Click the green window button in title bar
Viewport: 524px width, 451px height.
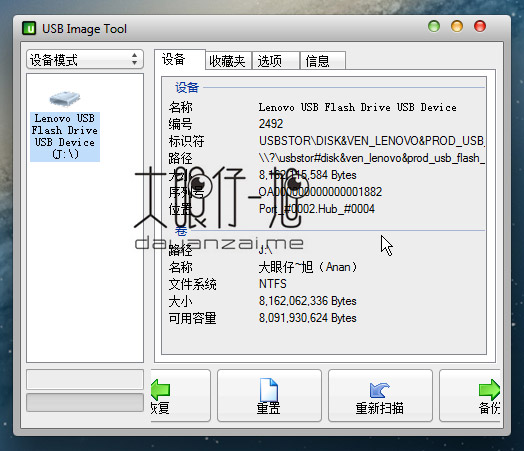click(x=434, y=26)
